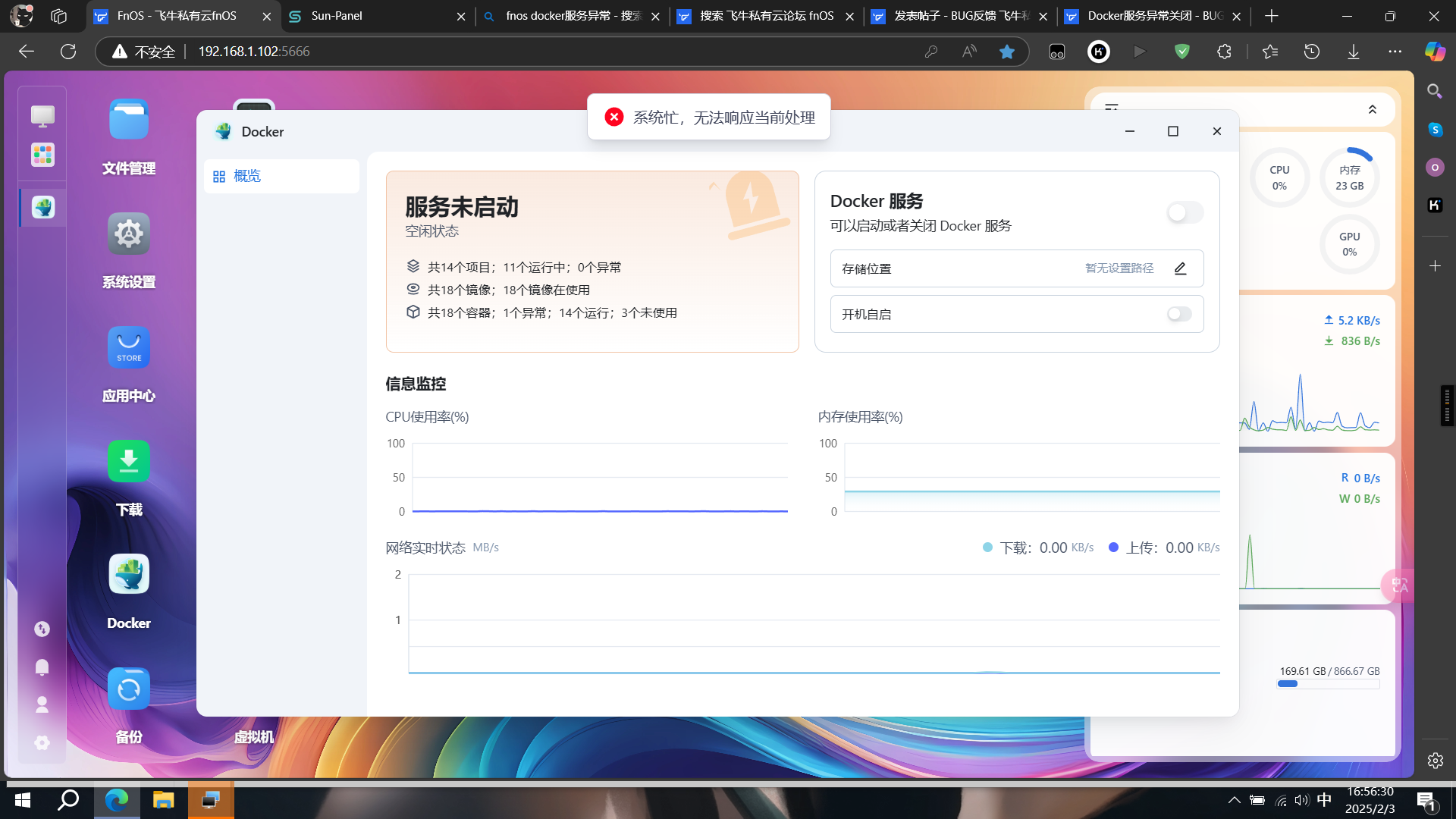Click the CPU 0% gauge in widget

tap(1279, 178)
